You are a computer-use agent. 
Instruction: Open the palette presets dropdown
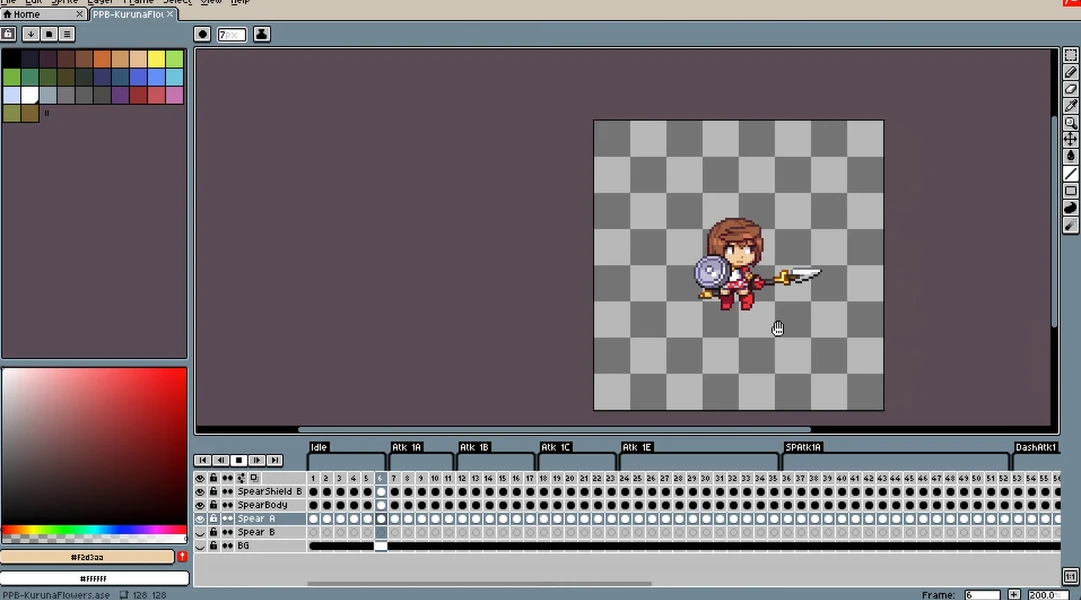31,34
